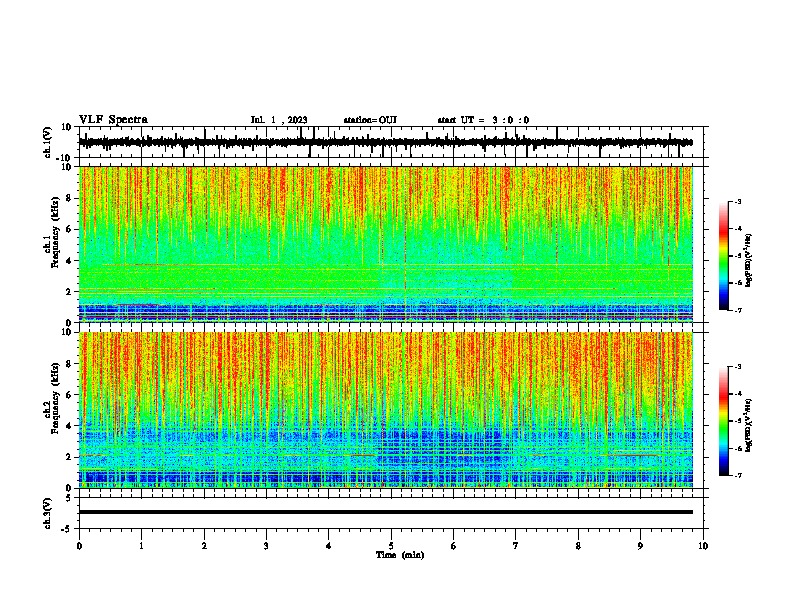Click the date label 'Jul 1, 2023'
The image size is (792, 612).
[x=279, y=120]
